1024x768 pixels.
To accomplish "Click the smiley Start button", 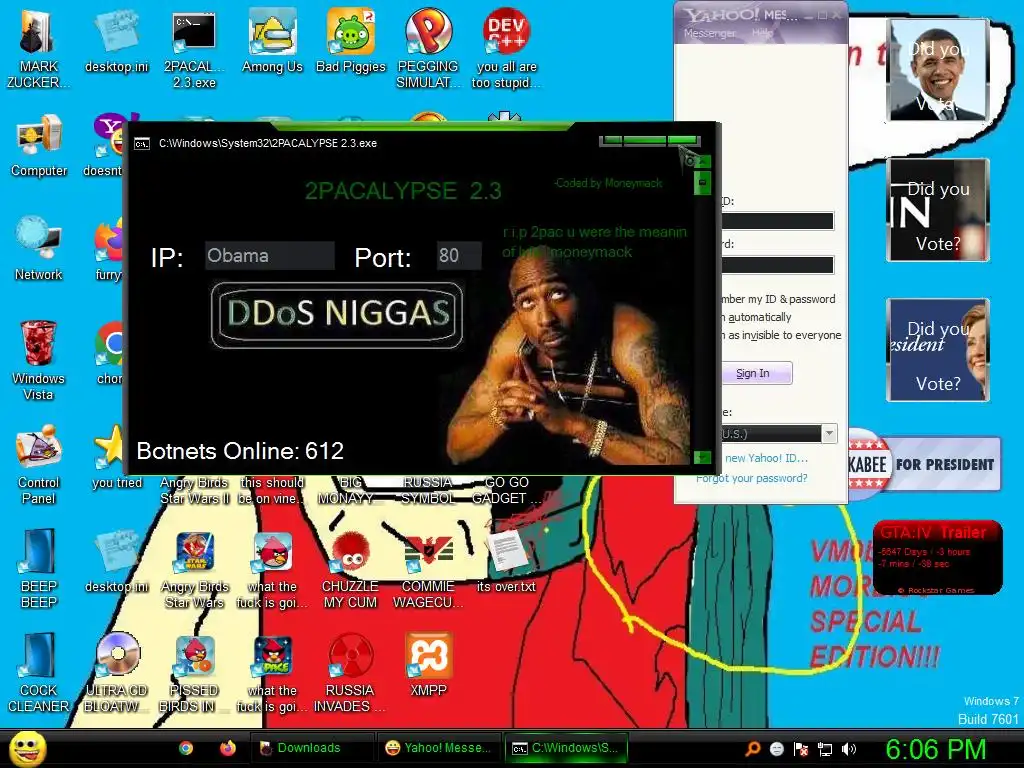I will tap(27, 748).
